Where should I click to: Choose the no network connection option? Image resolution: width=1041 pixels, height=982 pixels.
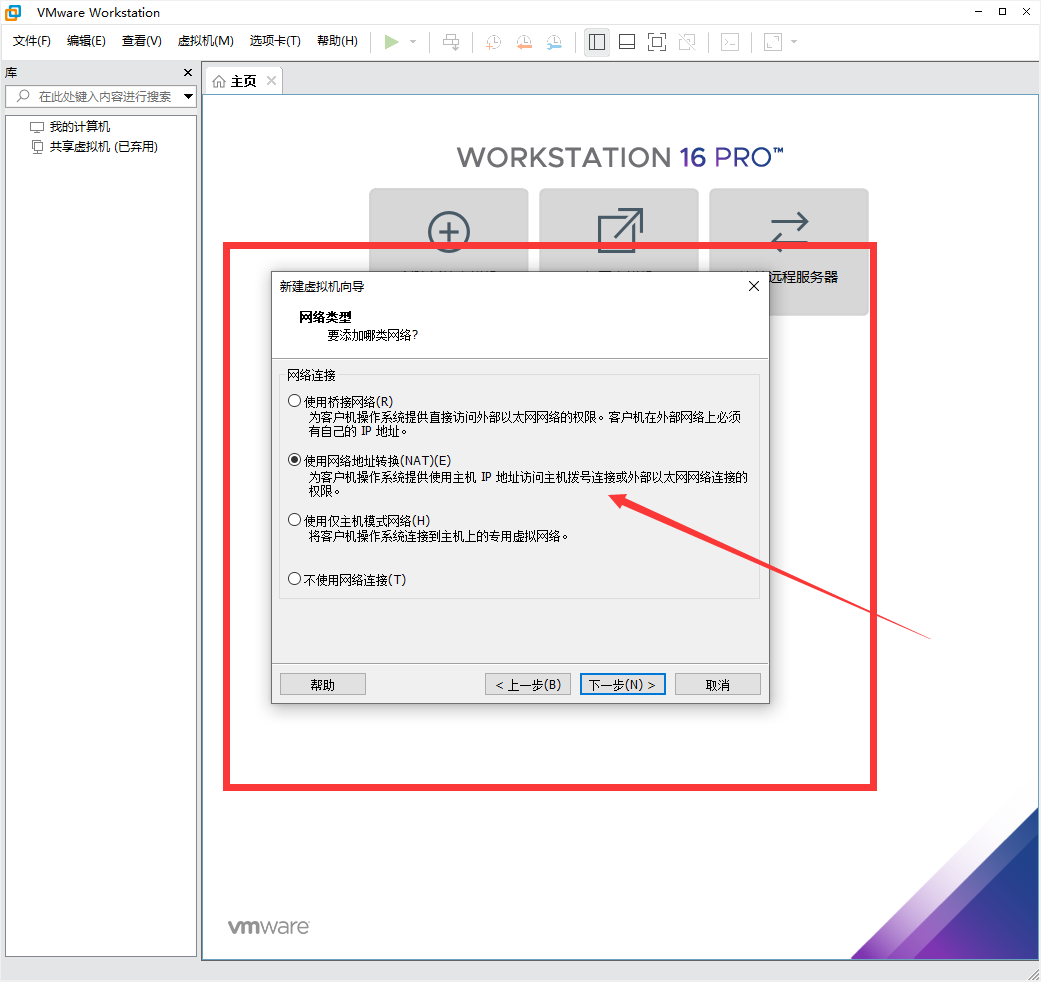coord(295,577)
